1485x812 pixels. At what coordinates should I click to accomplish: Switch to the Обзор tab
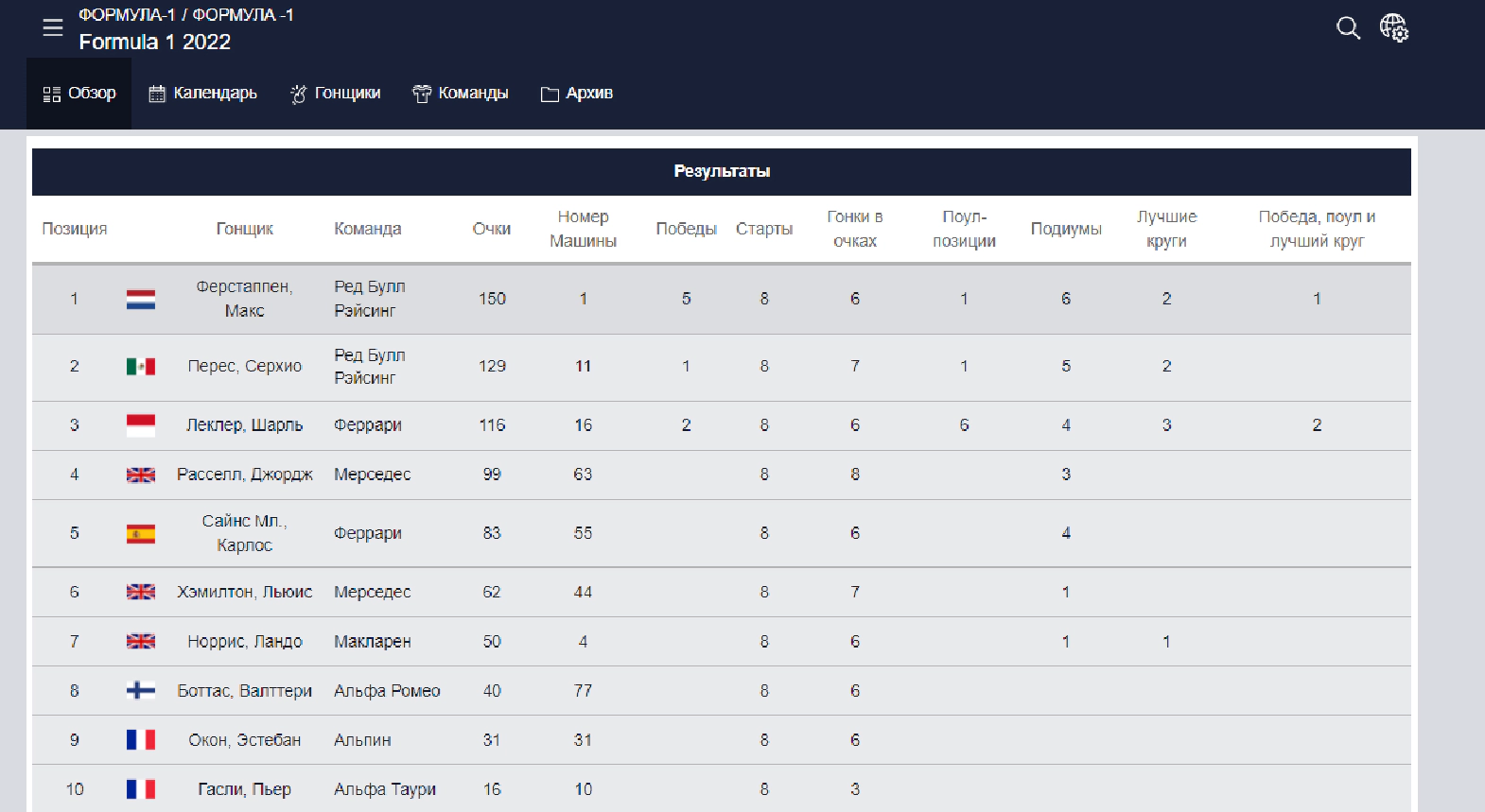tap(79, 94)
